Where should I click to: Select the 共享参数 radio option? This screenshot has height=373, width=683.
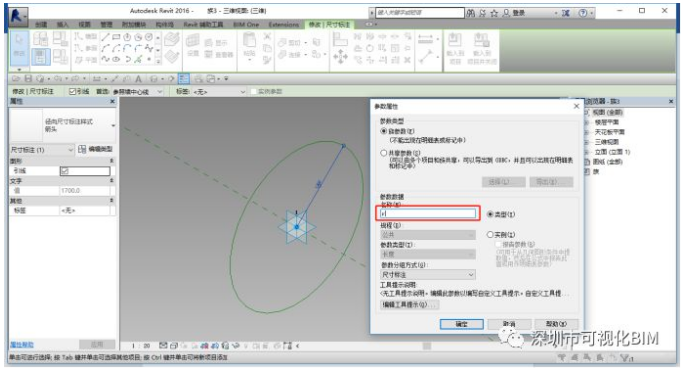click(384, 153)
